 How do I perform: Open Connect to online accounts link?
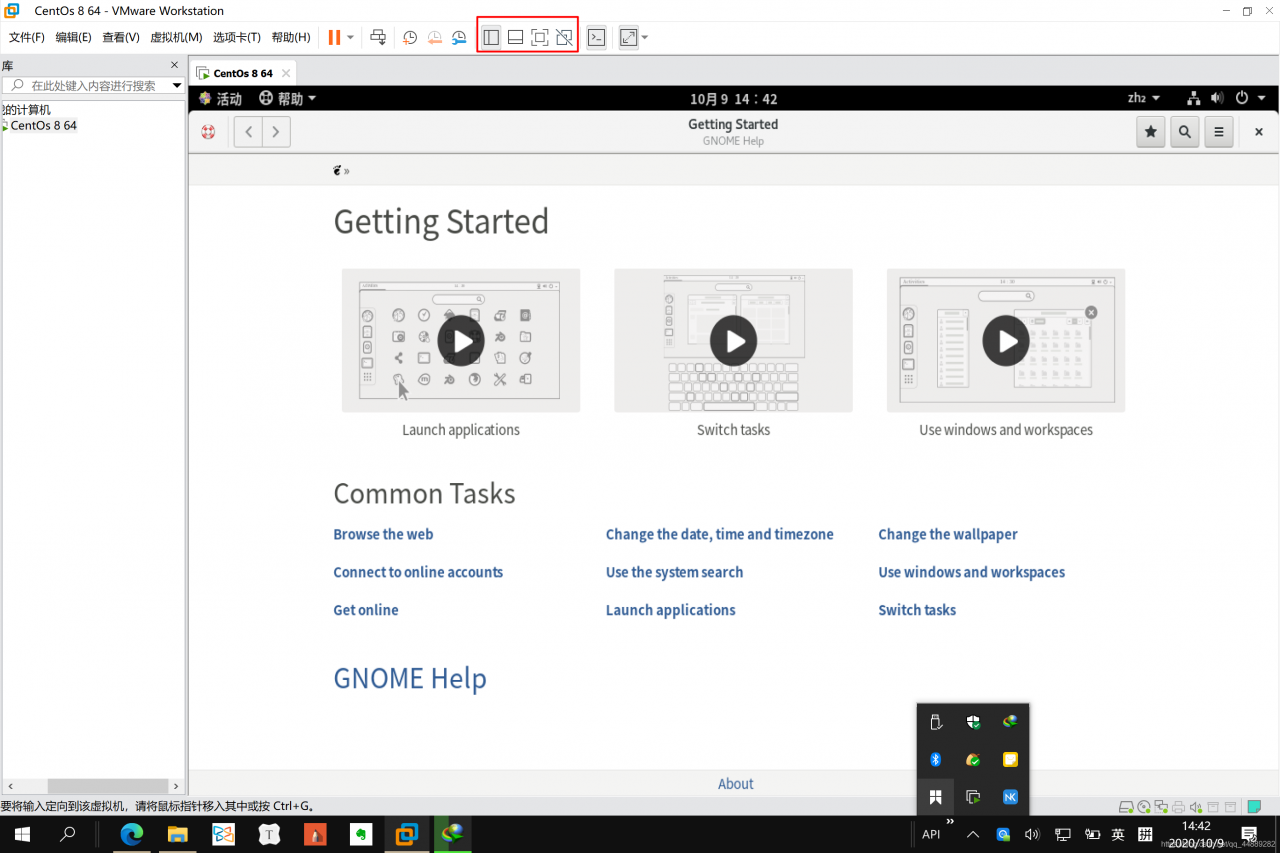[418, 572]
